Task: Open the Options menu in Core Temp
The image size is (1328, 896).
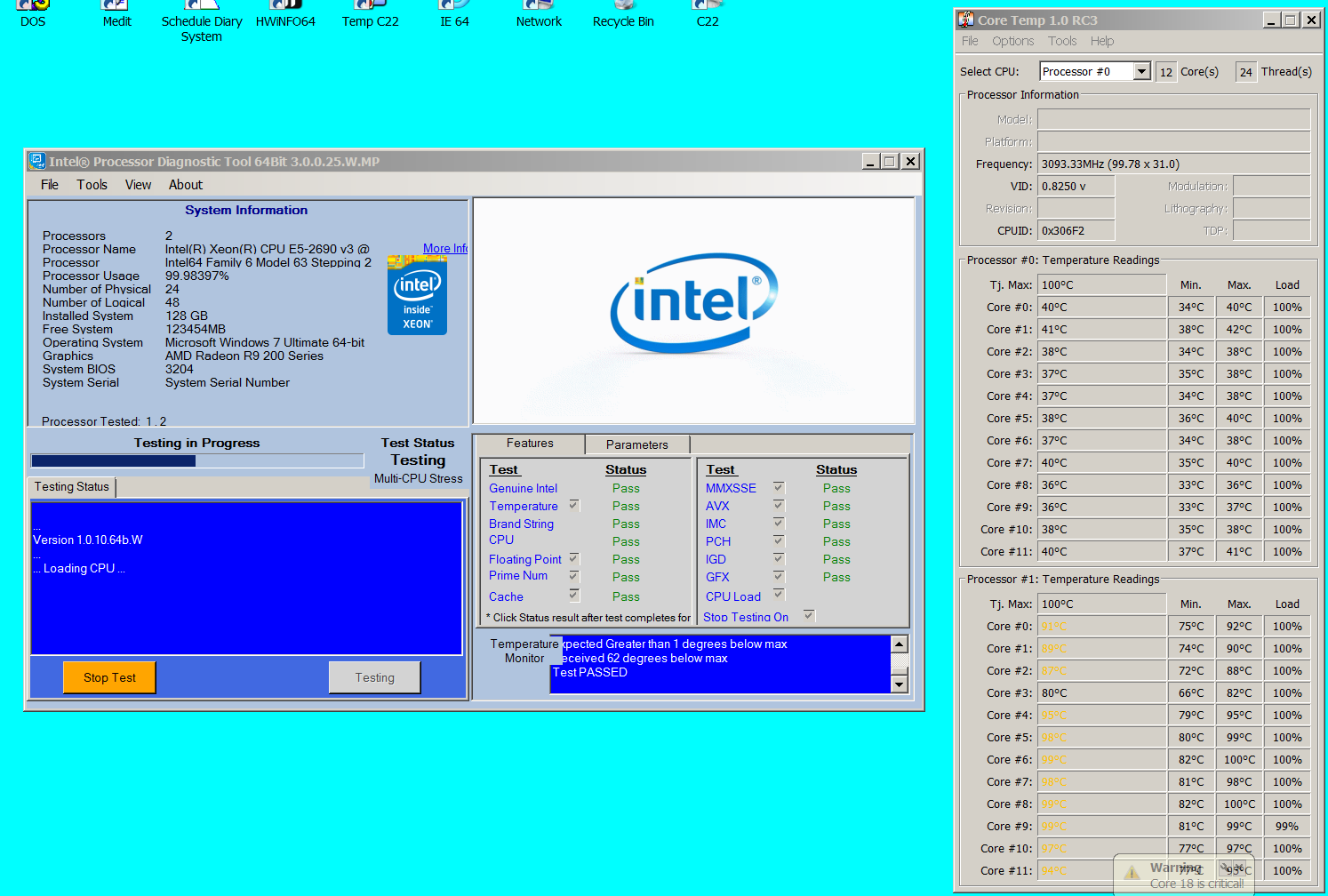Action: click(x=1012, y=41)
